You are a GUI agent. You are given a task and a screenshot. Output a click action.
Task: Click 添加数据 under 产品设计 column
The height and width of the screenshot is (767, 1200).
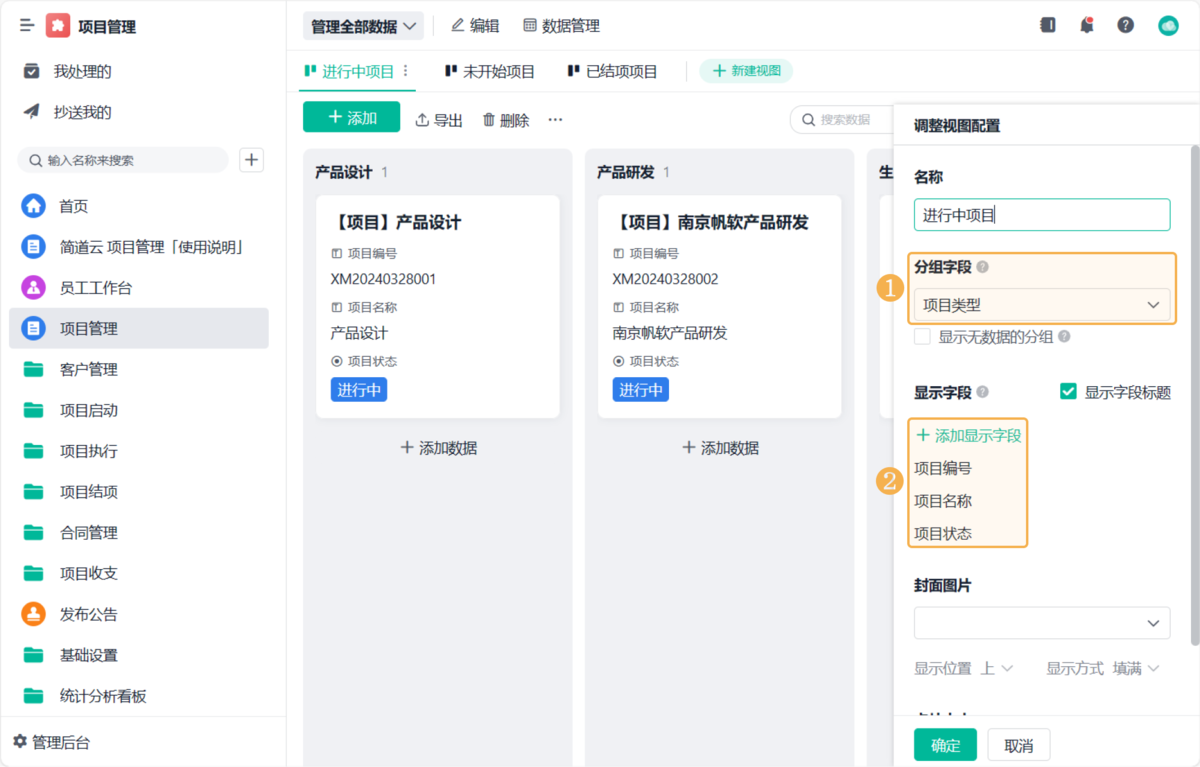[438, 448]
